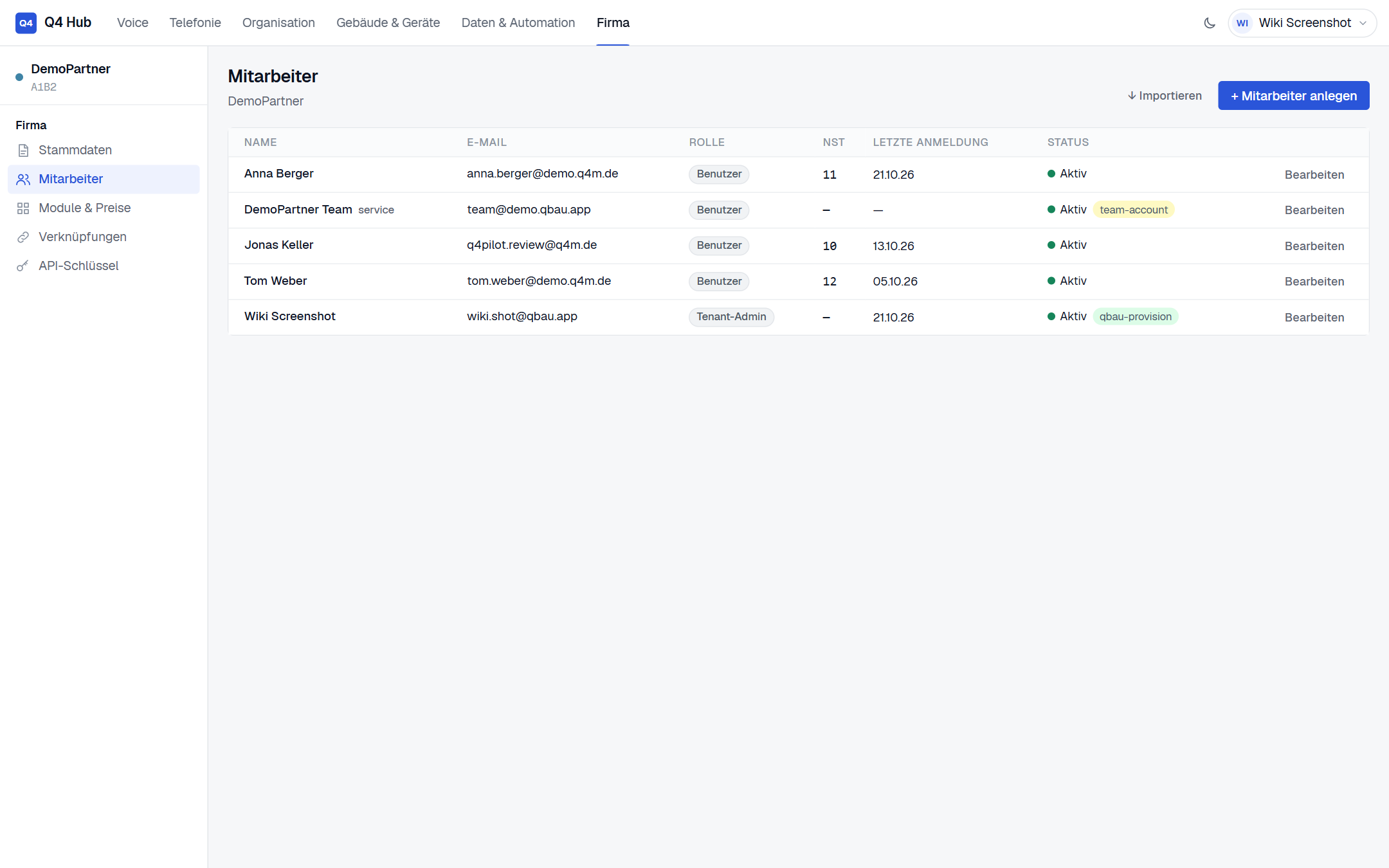Viewport: 1389px width, 868px height.
Task: Click the NAME column header
Action: tap(260, 143)
